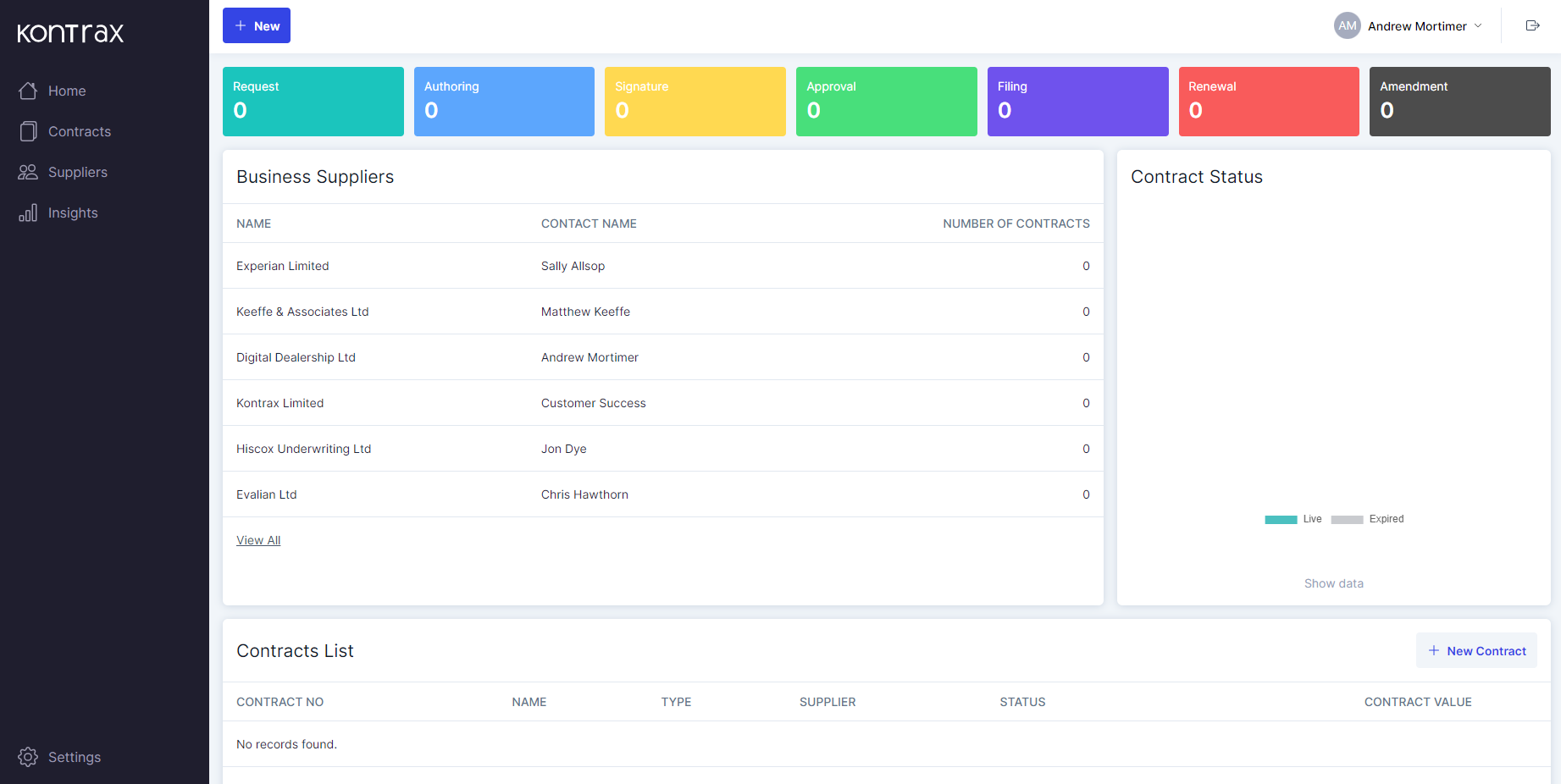Image resolution: width=1561 pixels, height=784 pixels.
Task: Click the KONTRAX logo
Action: [69, 33]
